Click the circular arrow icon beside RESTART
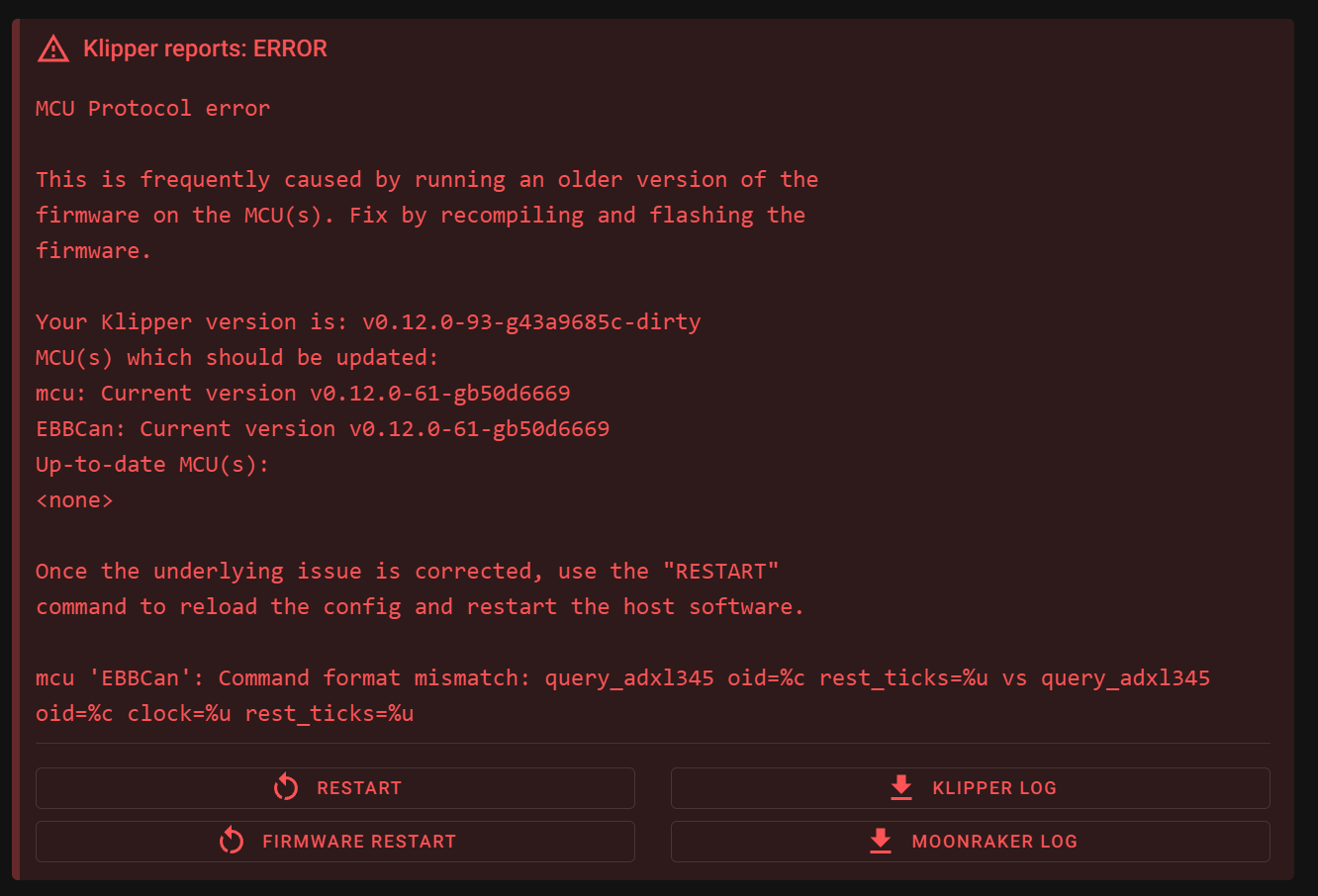This screenshot has width=1318, height=896. tap(286, 787)
